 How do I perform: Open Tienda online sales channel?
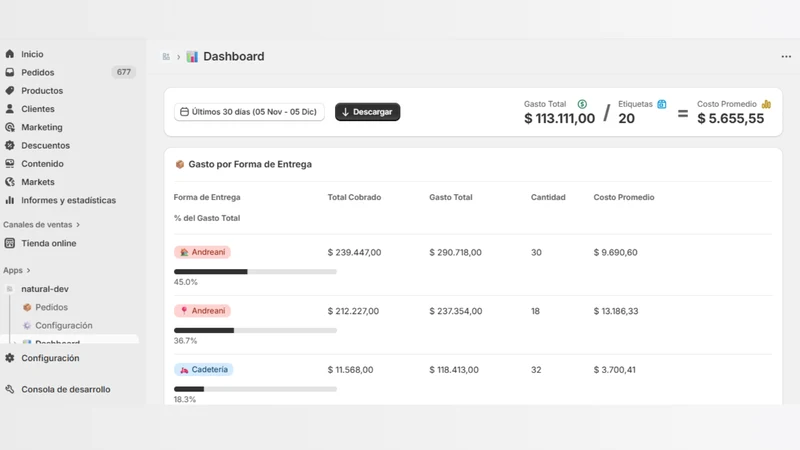pos(48,243)
